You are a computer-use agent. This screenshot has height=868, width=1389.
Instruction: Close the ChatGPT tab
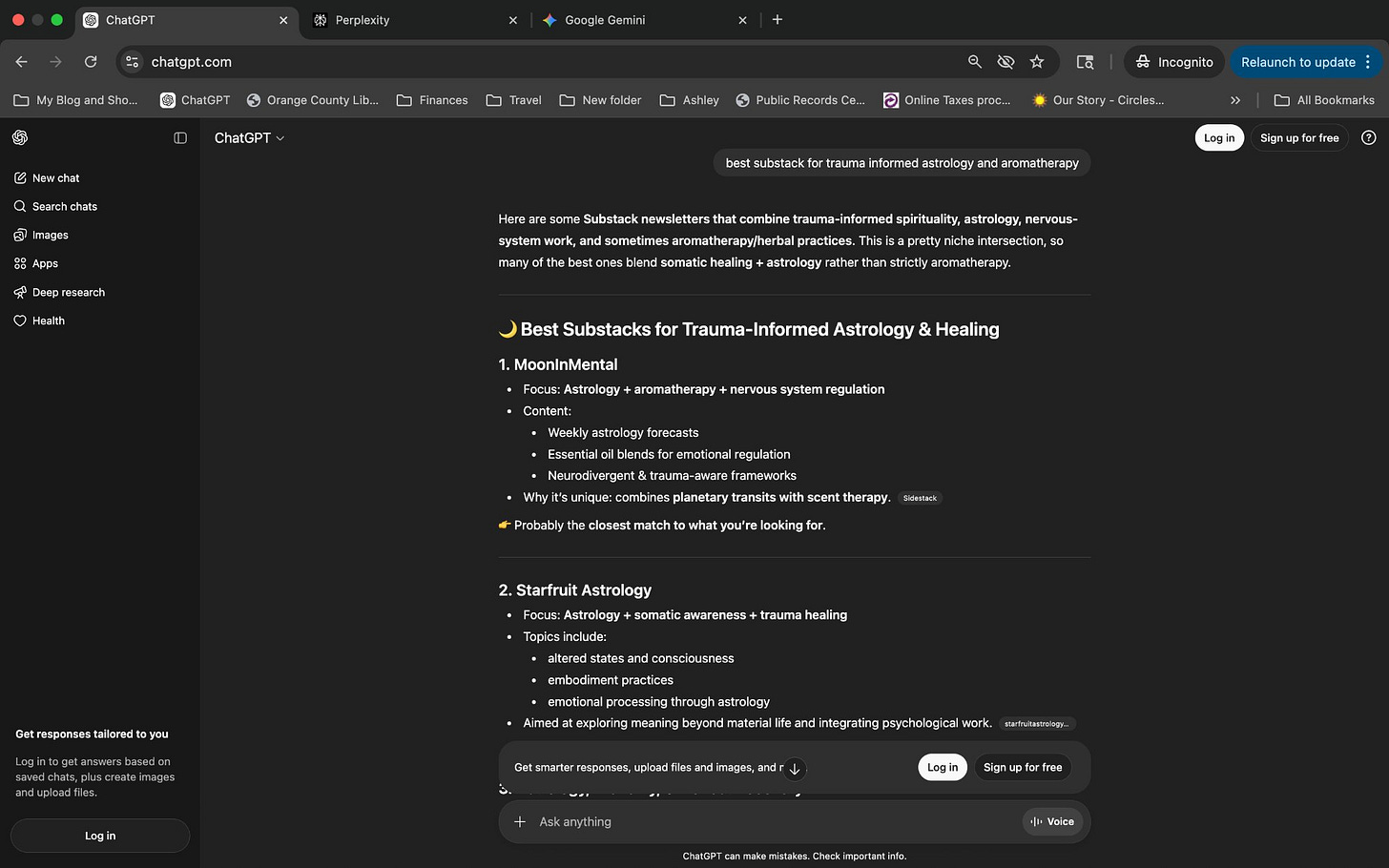pos(283,20)
